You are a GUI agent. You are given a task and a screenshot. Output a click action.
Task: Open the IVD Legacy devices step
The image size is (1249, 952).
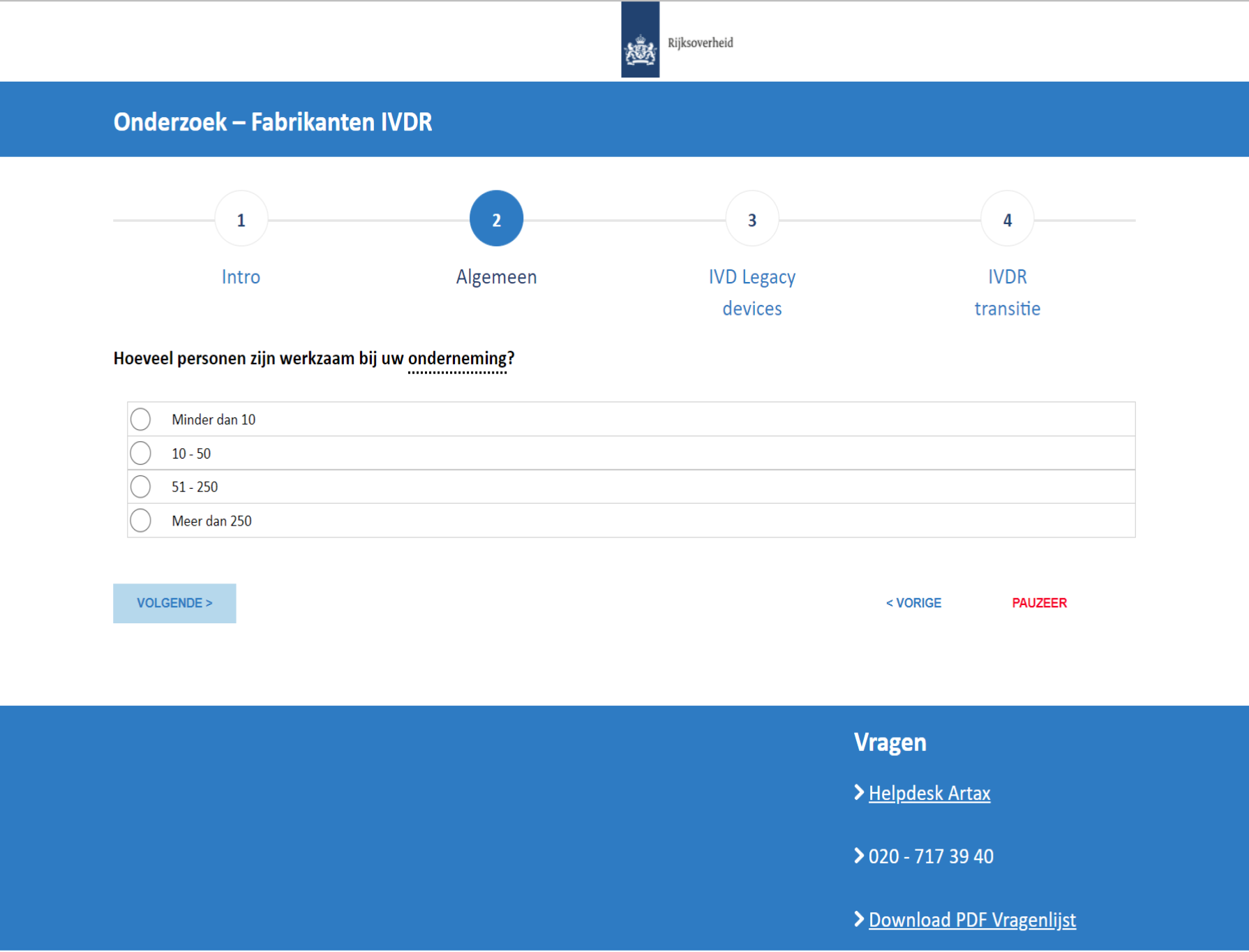tap(751, 292)
